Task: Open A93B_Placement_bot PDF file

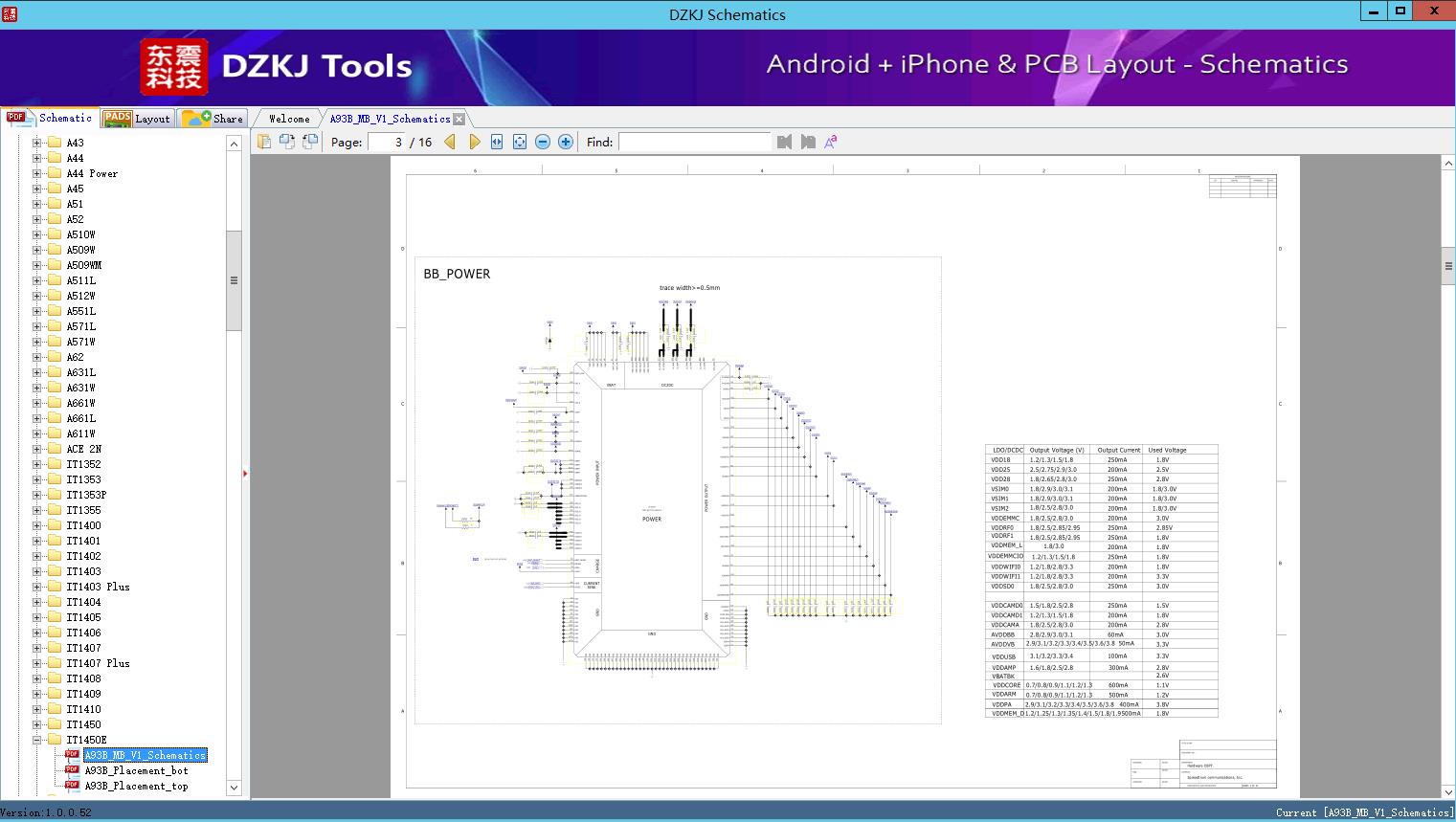Action: 136,770
